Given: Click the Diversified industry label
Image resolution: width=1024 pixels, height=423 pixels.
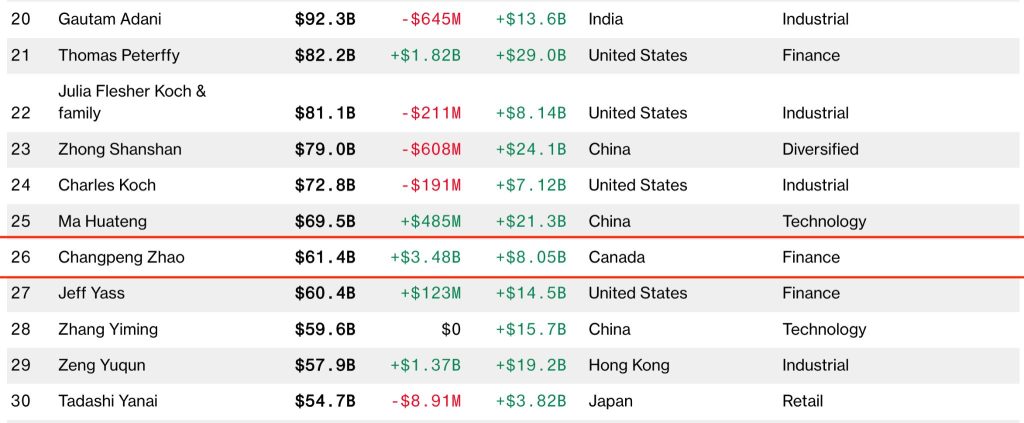Looking at the screenshot, I should coord(820,149).
